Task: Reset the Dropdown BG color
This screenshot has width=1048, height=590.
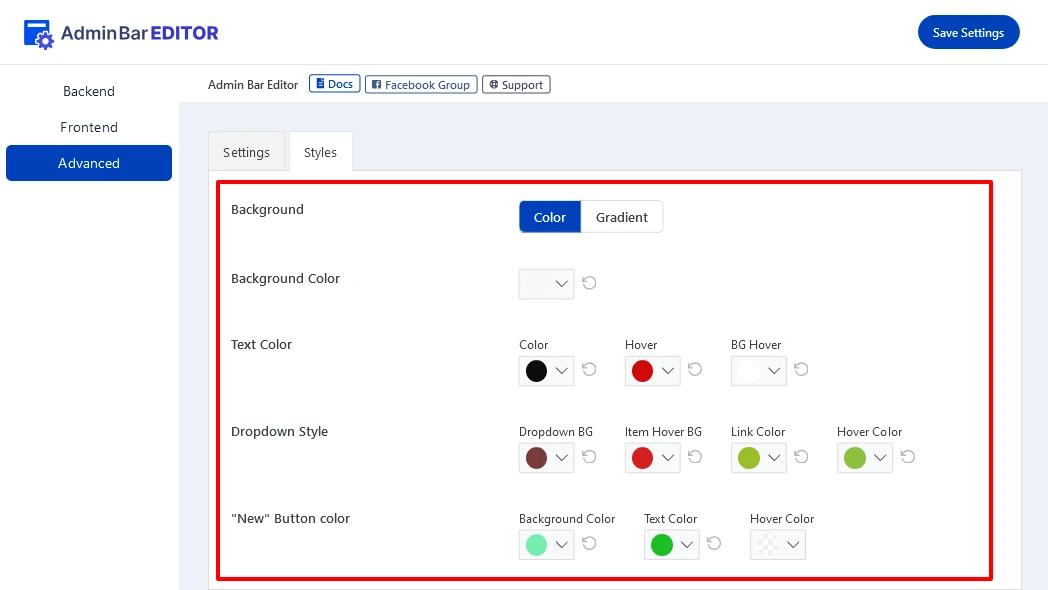Action: point(589,457)
